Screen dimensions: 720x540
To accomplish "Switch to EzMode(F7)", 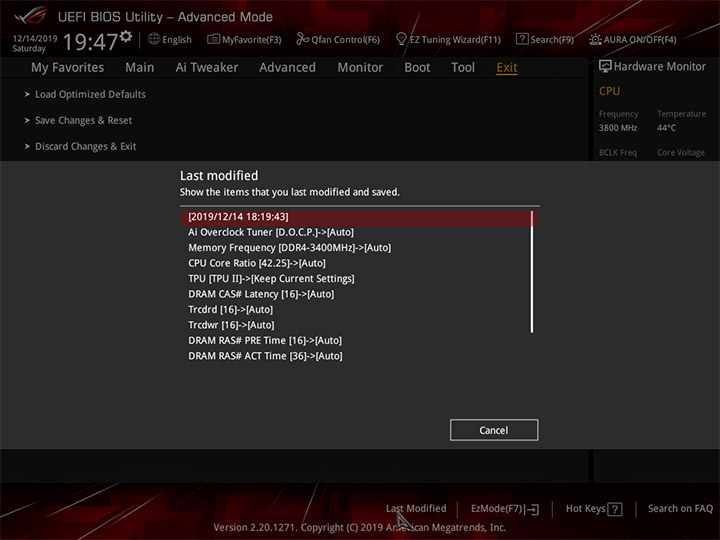I will point(497,509).
